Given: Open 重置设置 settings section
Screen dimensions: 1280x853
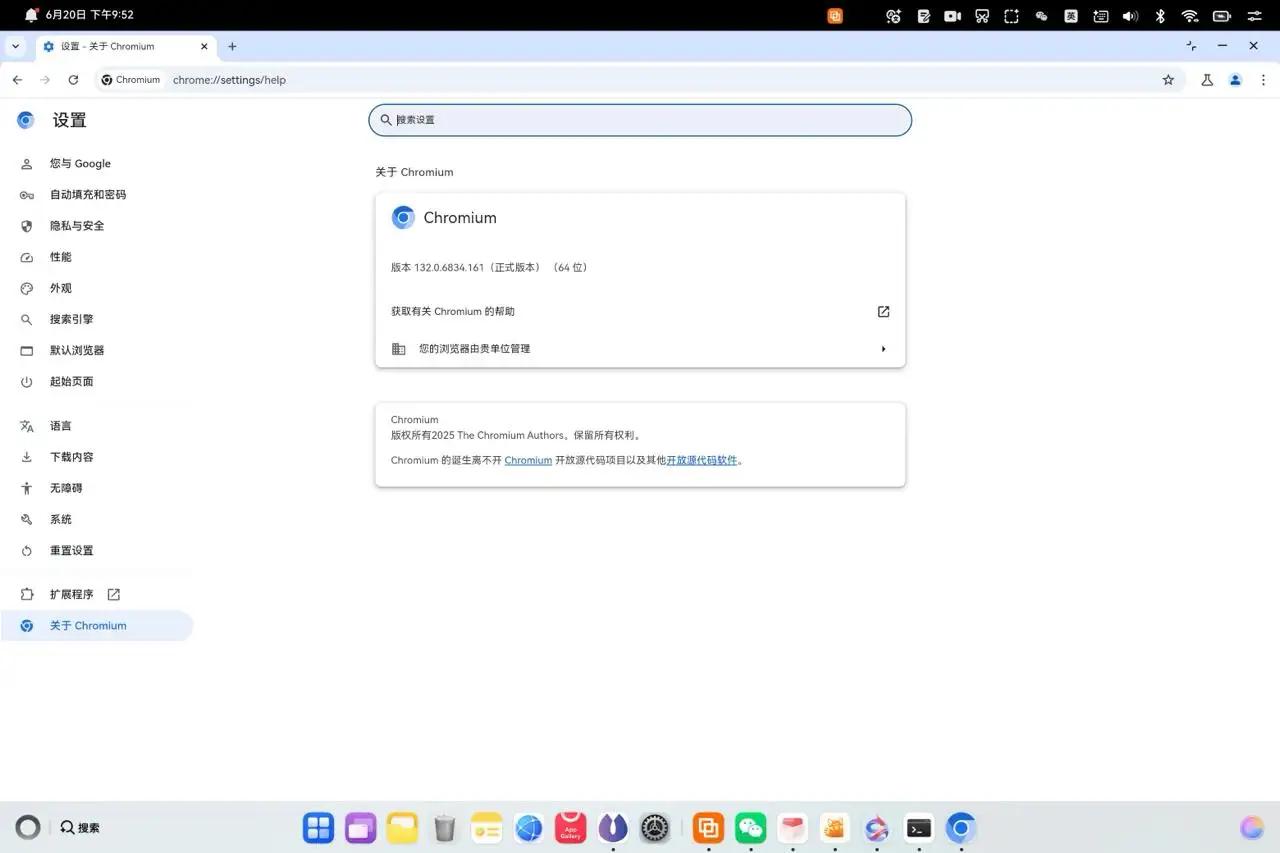Looking at the screenshot, I should [x=97, y=551].
